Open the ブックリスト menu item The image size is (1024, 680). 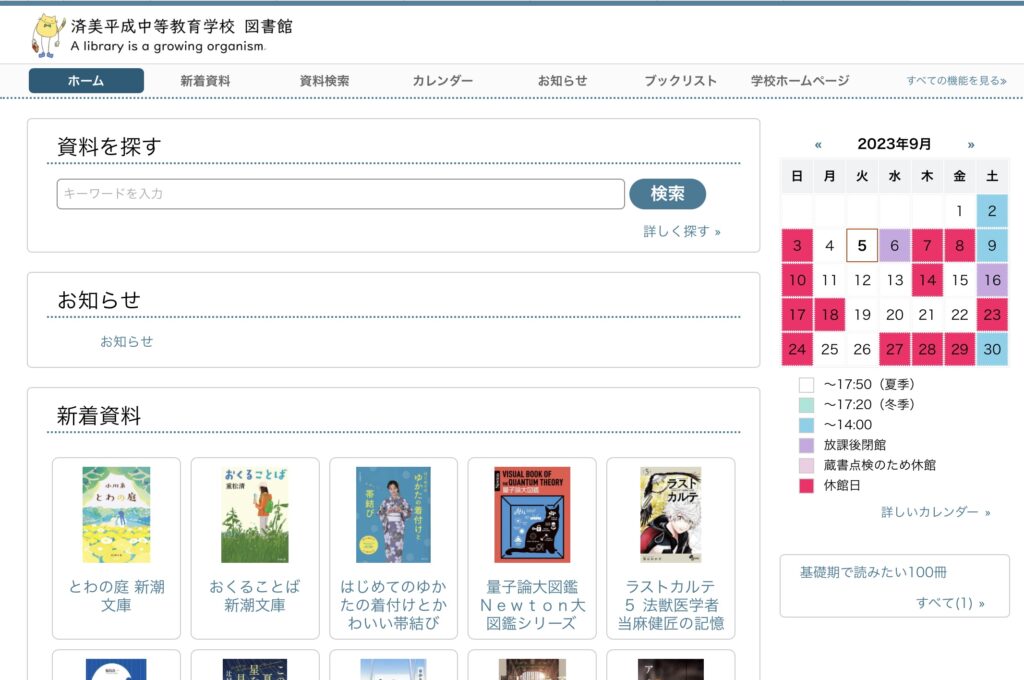[680, 80]
